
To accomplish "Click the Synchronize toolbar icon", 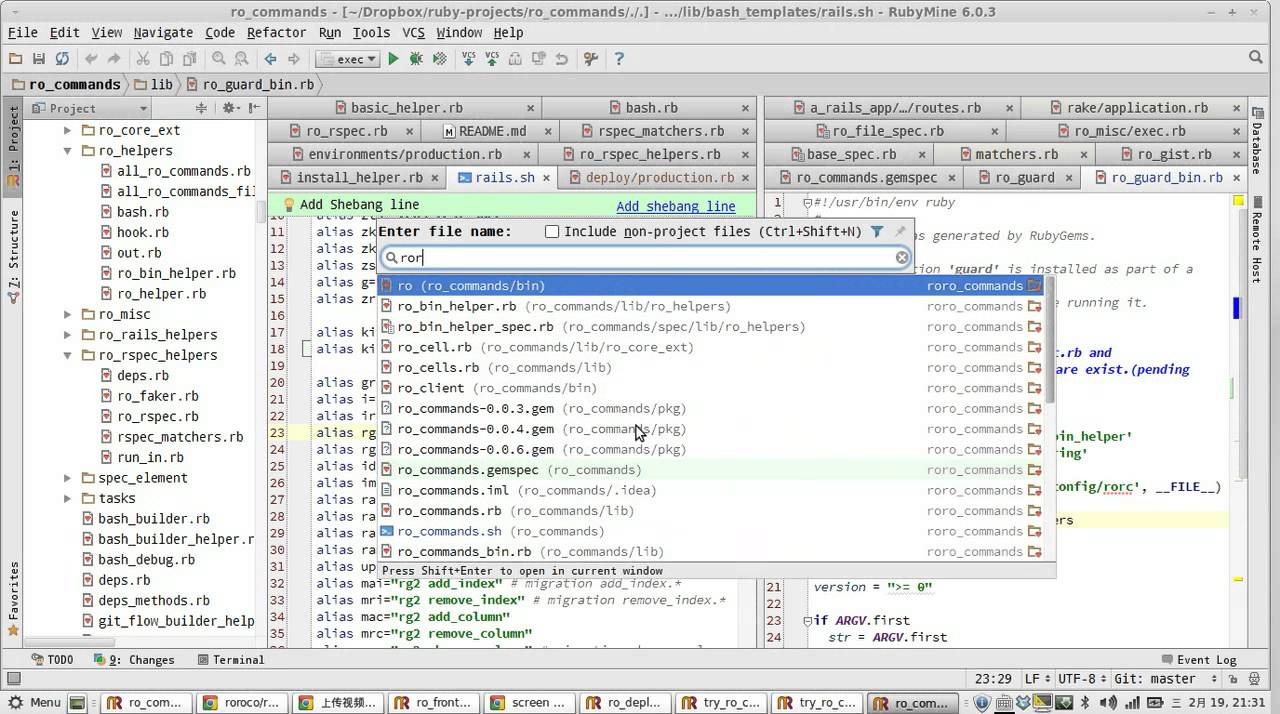I will (x=62, y=59).
